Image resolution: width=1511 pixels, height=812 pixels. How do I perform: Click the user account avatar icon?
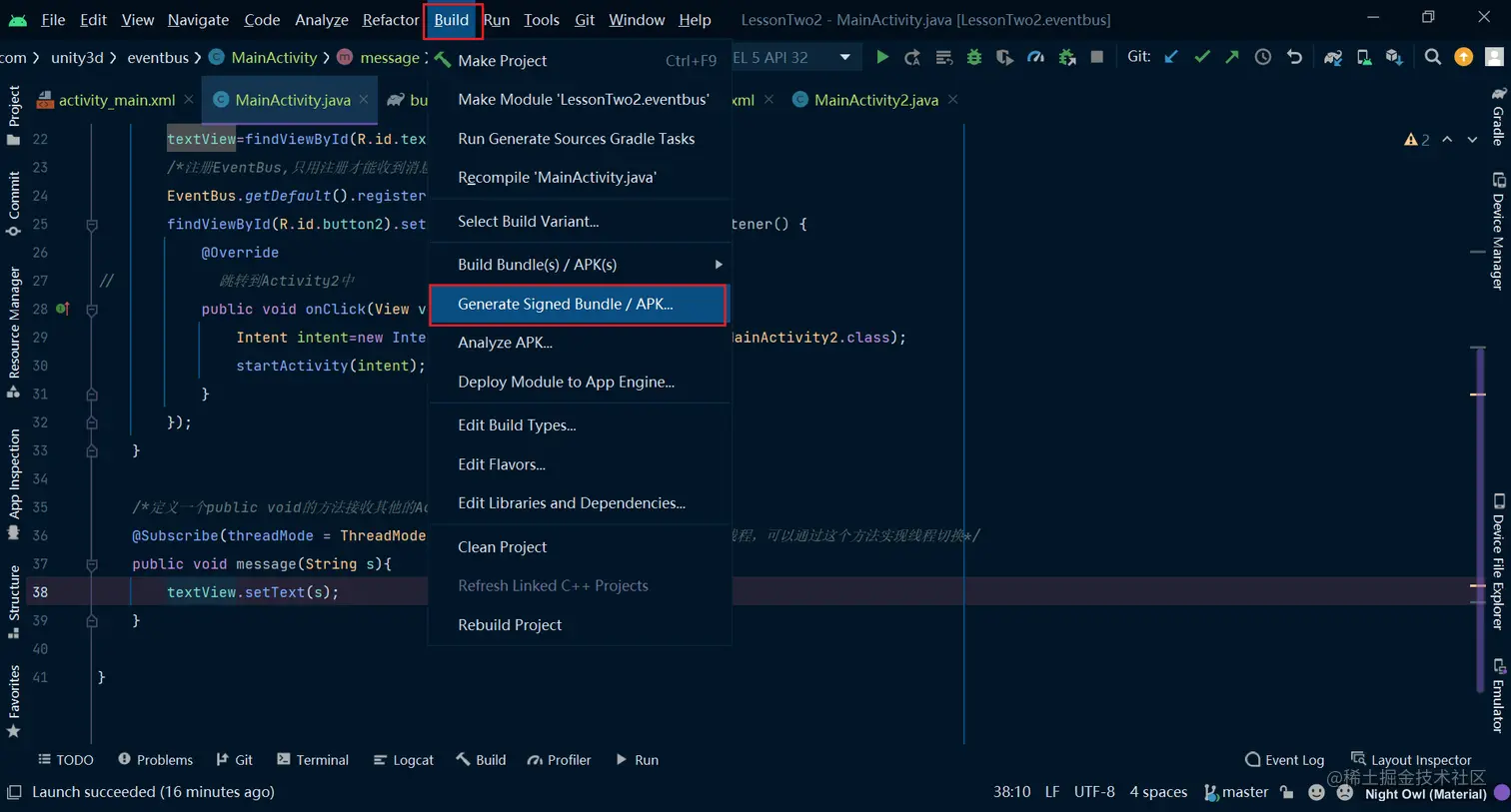pos(1495,57)
